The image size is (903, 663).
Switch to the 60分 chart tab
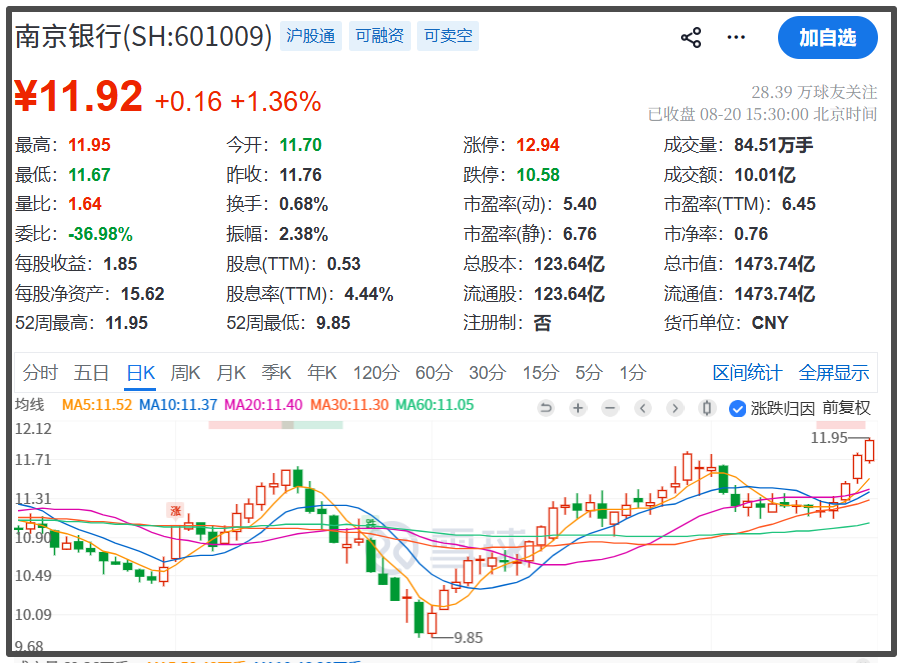(x=434, y=373)
